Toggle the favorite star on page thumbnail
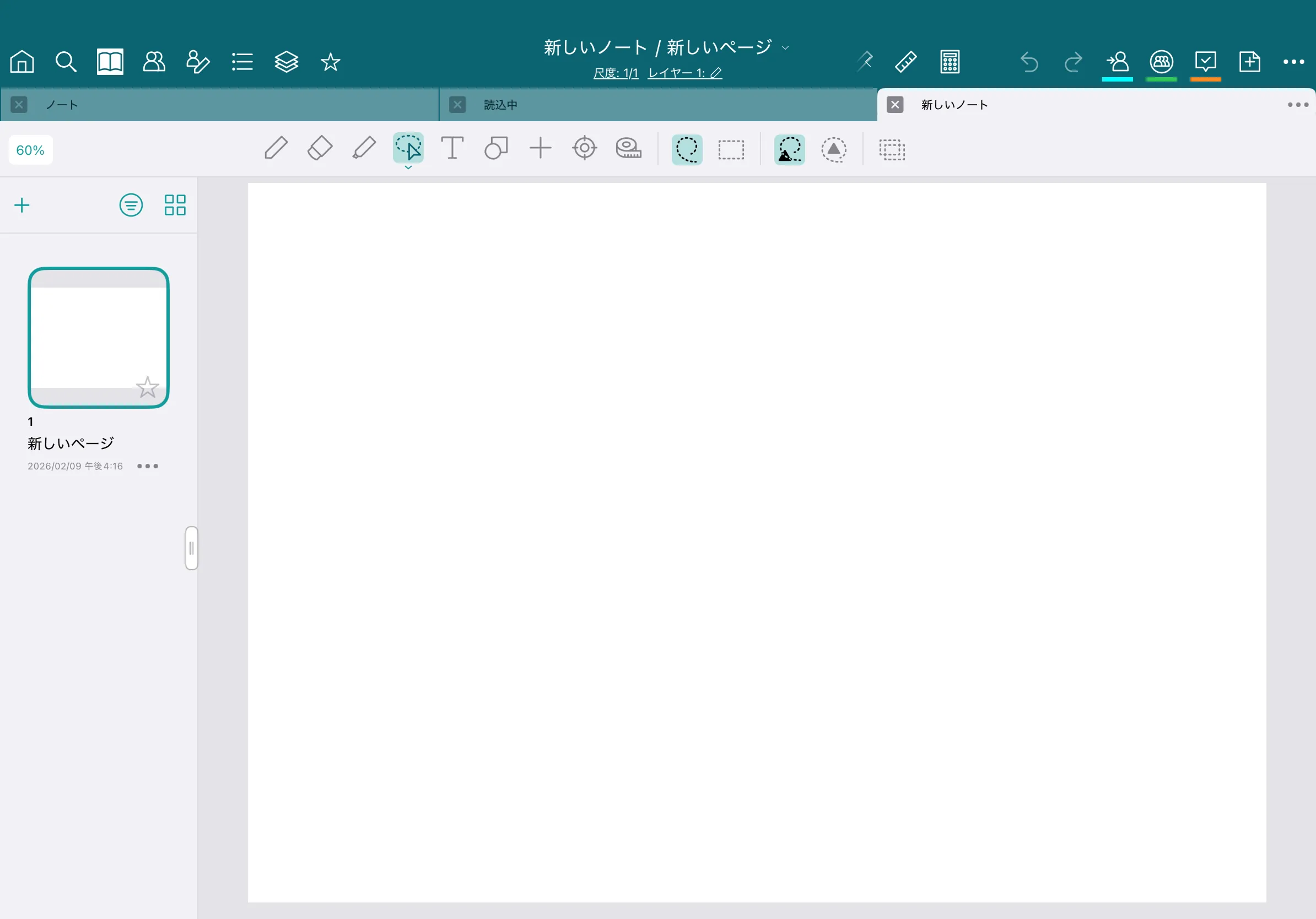This screenshot has width=1316, height=919. (x=147, y=387)
